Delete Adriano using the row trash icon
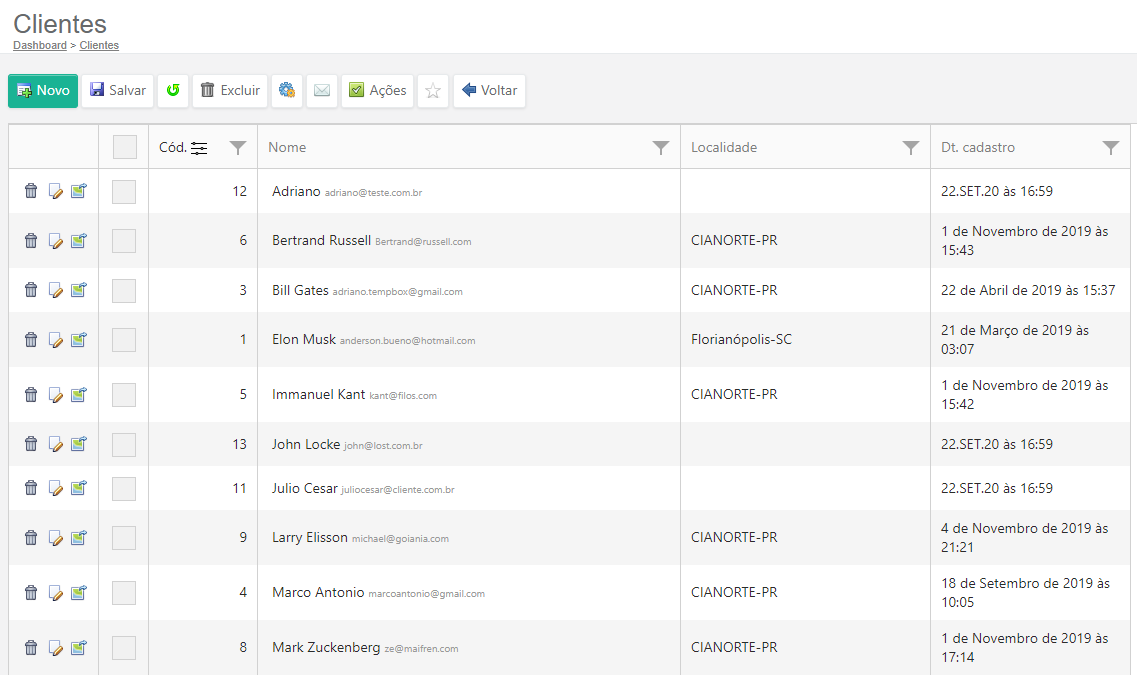Viewport: 1137px width, 675px height. pyautogui.click(x=31, y=191)
